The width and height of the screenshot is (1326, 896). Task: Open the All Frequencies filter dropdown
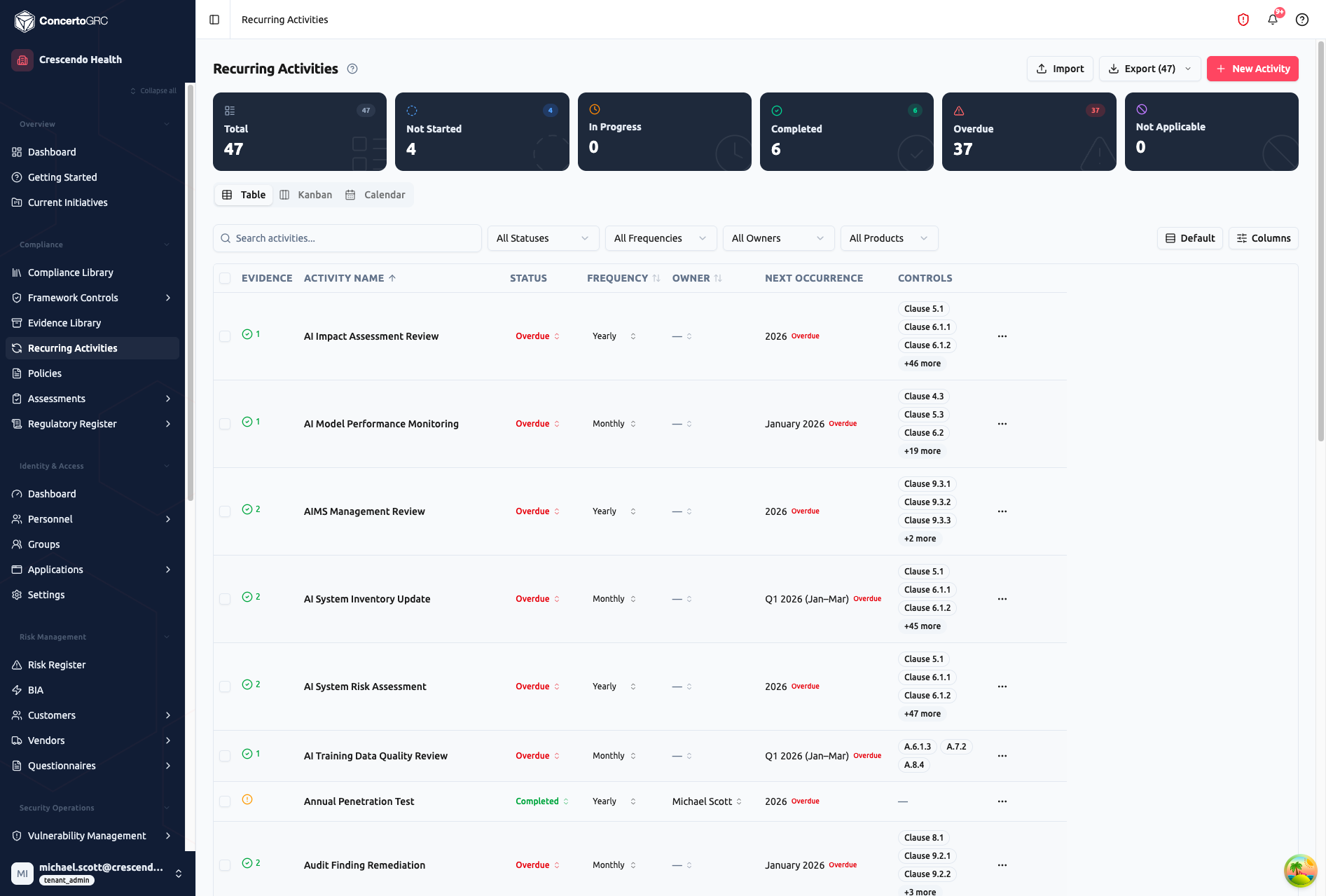(661, 238)
